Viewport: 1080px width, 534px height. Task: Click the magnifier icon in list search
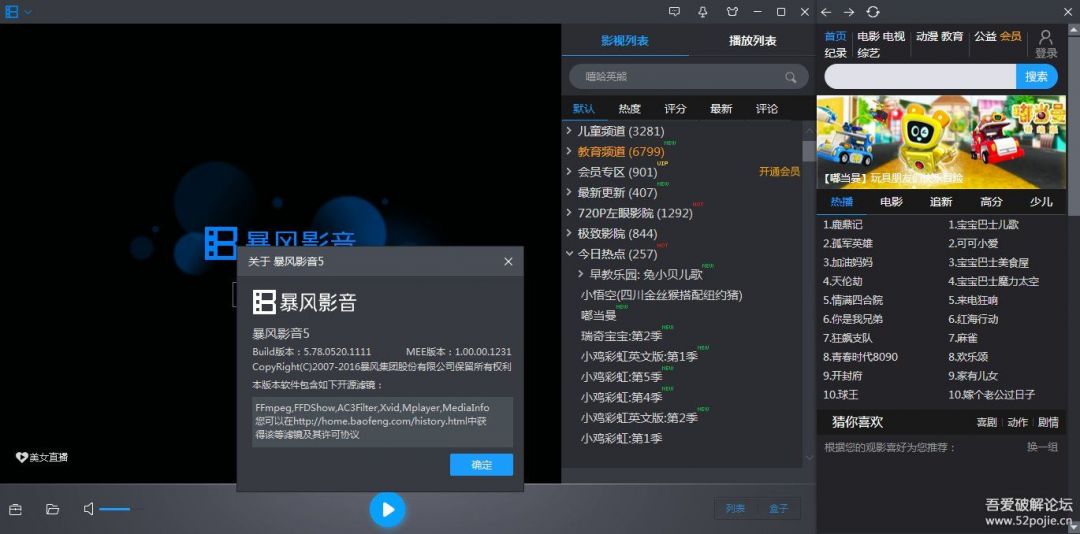791,77
